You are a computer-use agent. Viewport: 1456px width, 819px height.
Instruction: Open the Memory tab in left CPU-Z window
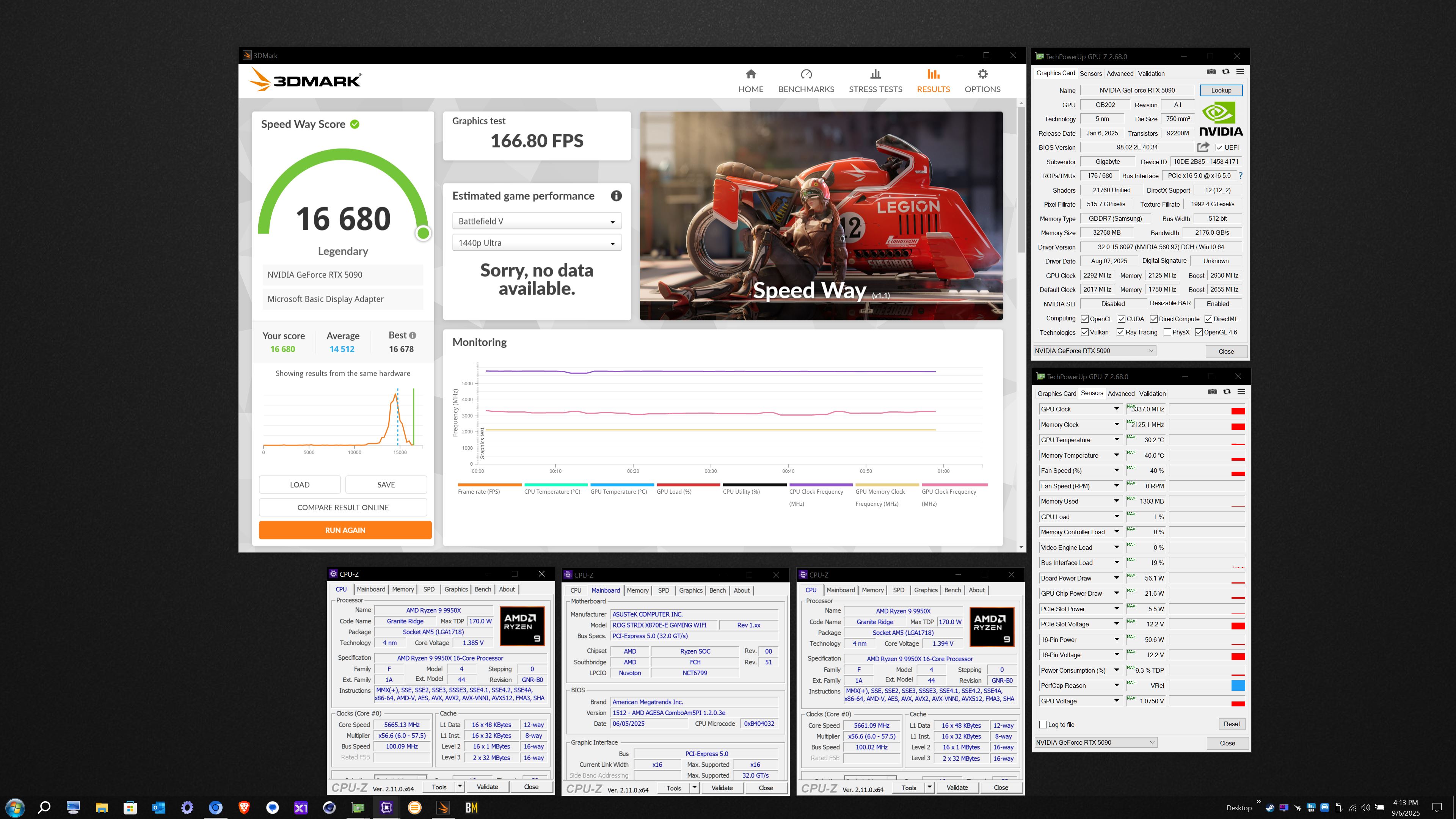click(403, 589)
